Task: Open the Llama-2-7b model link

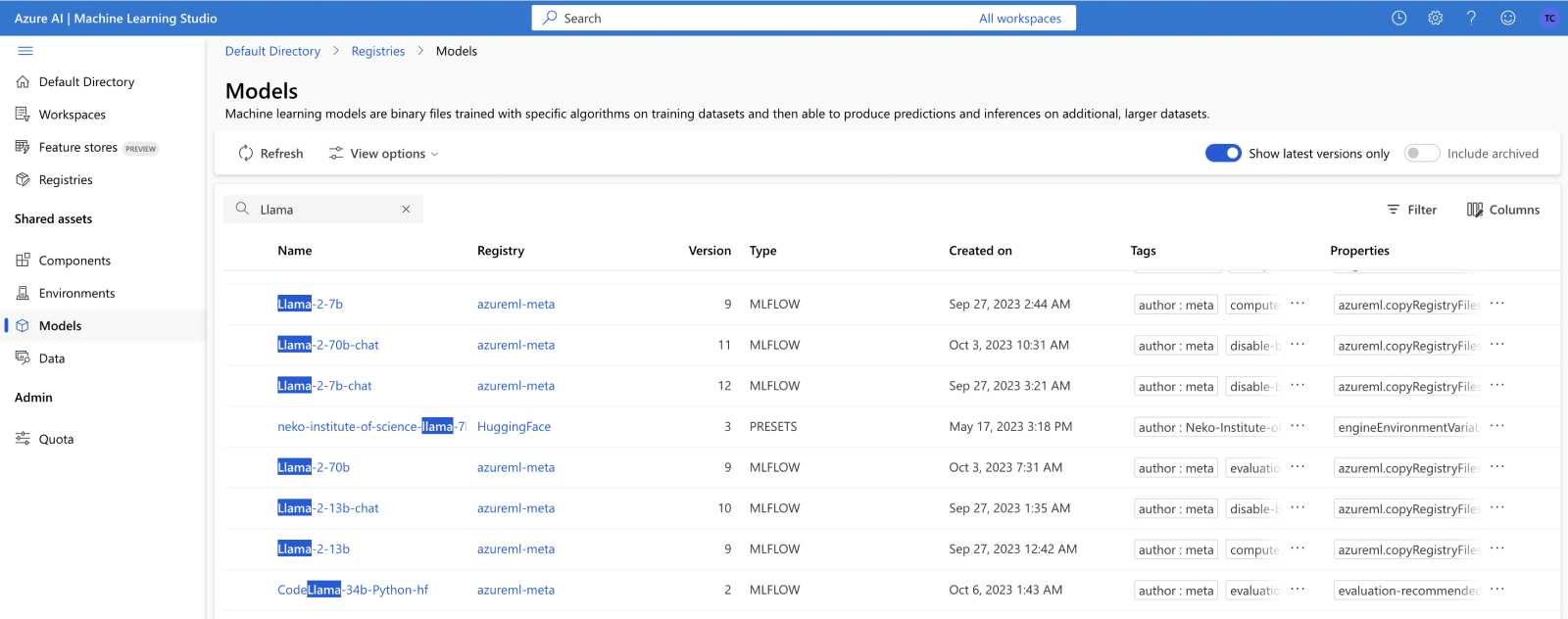Action: coord(310,304)
